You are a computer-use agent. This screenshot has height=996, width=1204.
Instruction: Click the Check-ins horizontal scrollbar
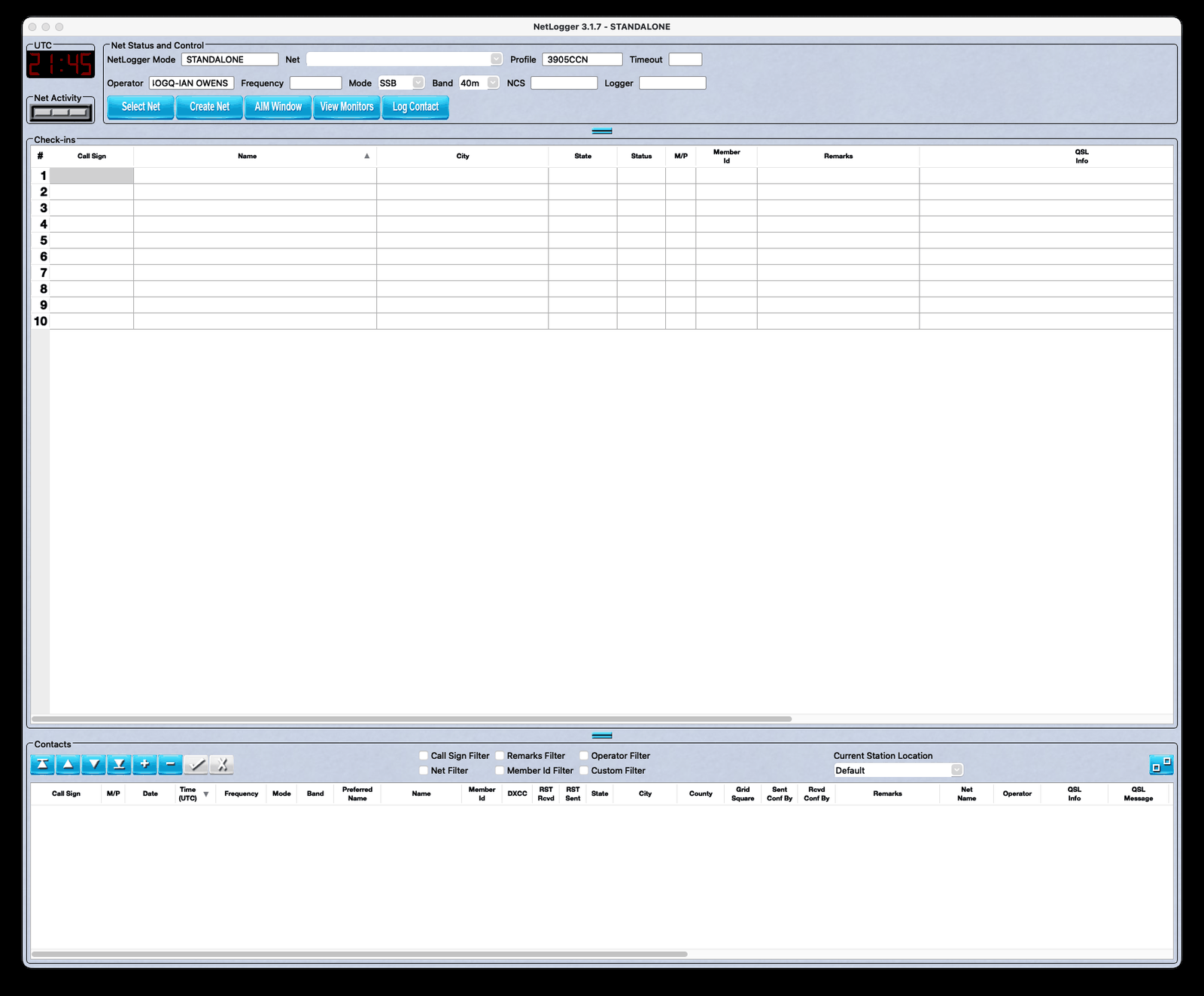point(412,719)
